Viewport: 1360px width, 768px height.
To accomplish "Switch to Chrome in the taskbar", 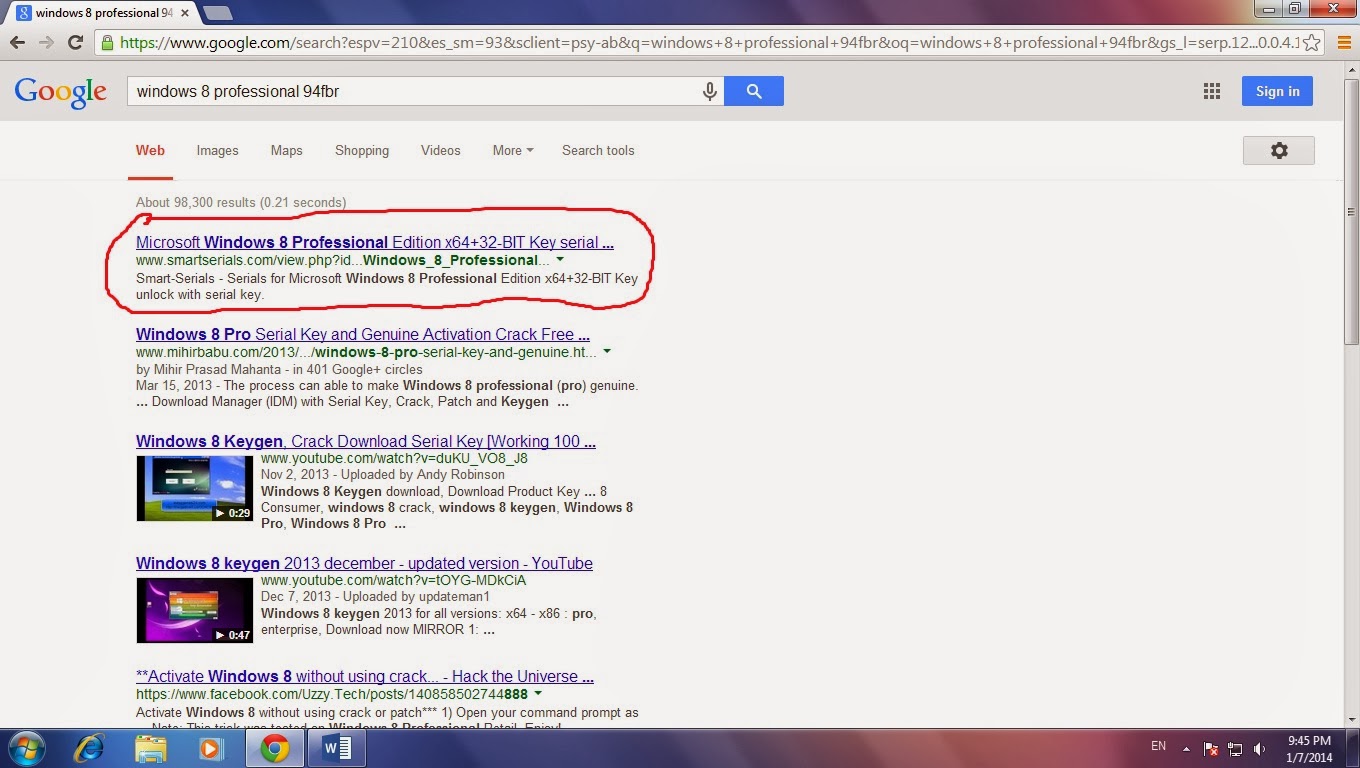I will coord(274,748).
